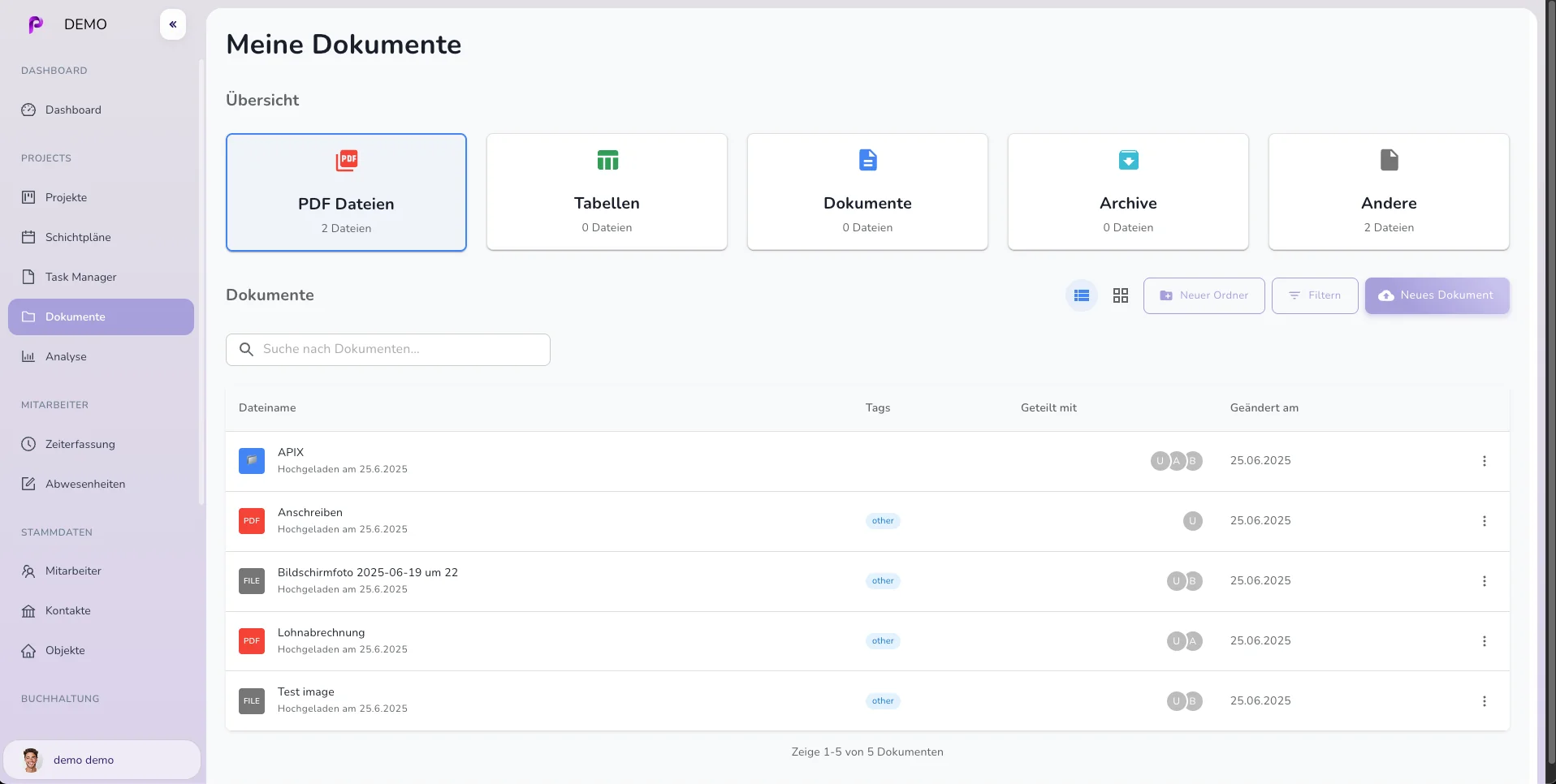Create a new folder with Neuer Ordner
This screenshot has height=784, width=1556.
click(1203, 295)
